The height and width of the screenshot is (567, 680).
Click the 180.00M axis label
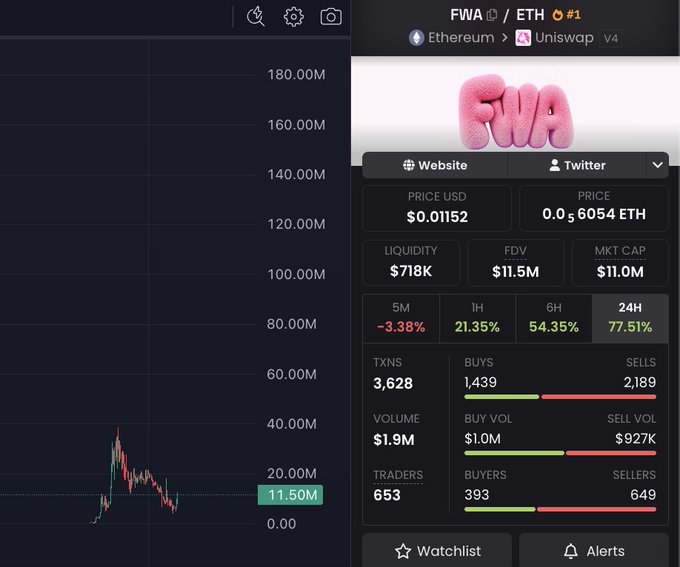tap(297, 75)
